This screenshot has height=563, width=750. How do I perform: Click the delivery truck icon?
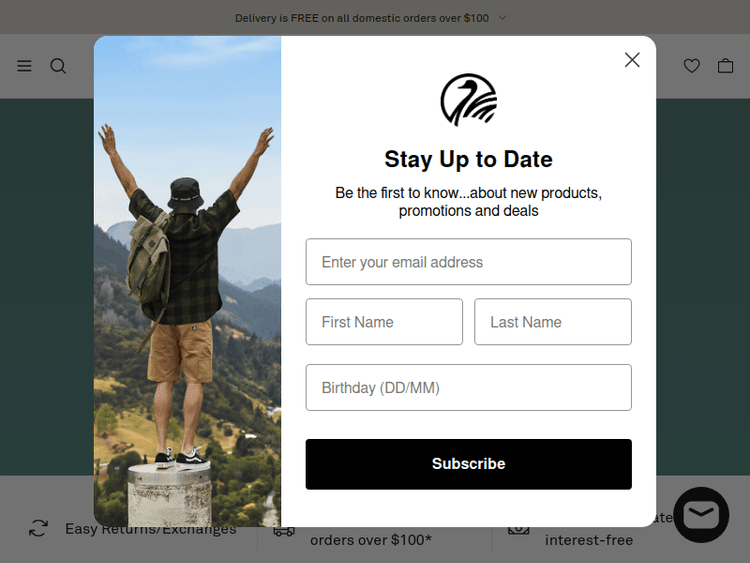[x=284, y=531]
